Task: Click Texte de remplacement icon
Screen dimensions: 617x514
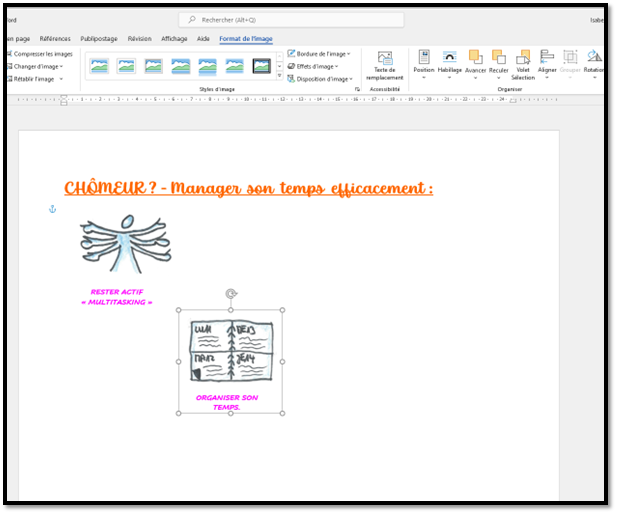Action: coord(384,58)
